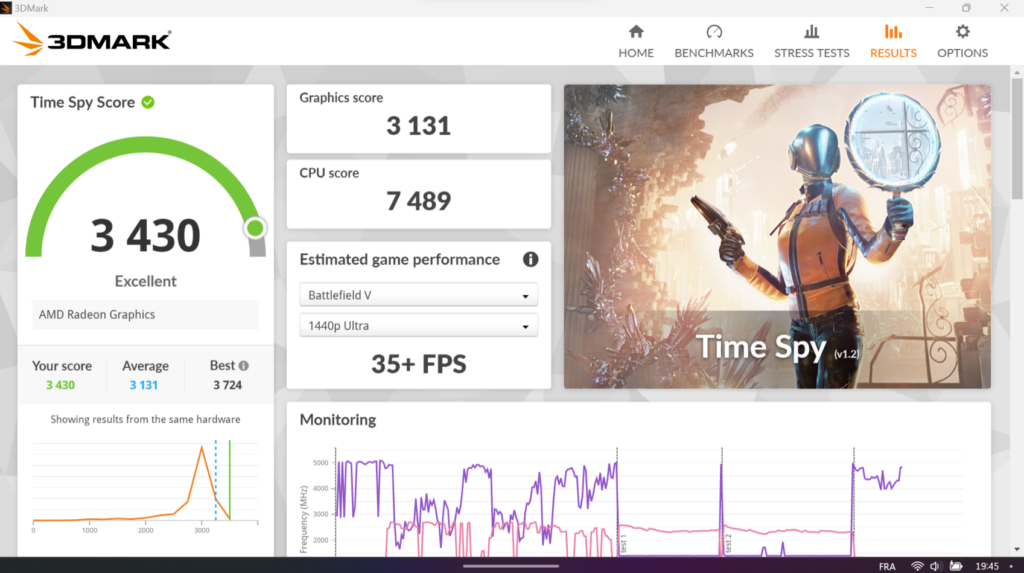Click the Options gear icon
Screen dimensions: 1024x573
point(963,31)
